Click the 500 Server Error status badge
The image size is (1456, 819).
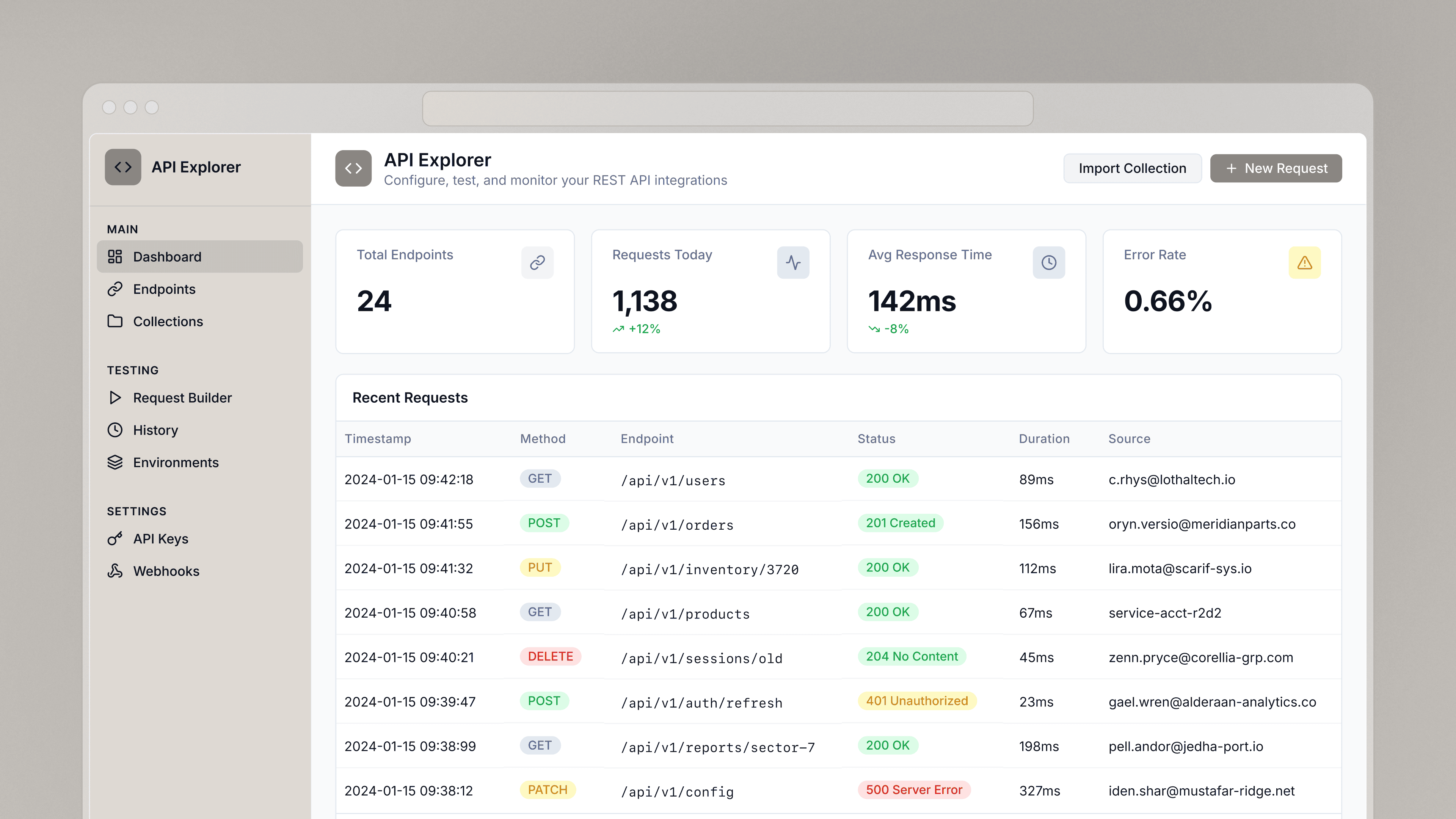tap(914, 789)
